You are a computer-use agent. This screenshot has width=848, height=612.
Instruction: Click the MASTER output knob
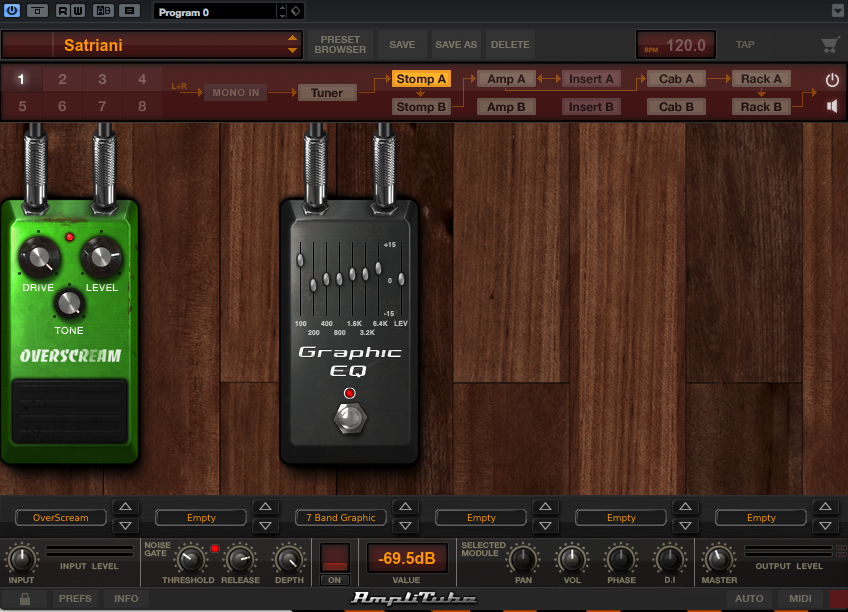pyautogui.click(x=718, y=559)
